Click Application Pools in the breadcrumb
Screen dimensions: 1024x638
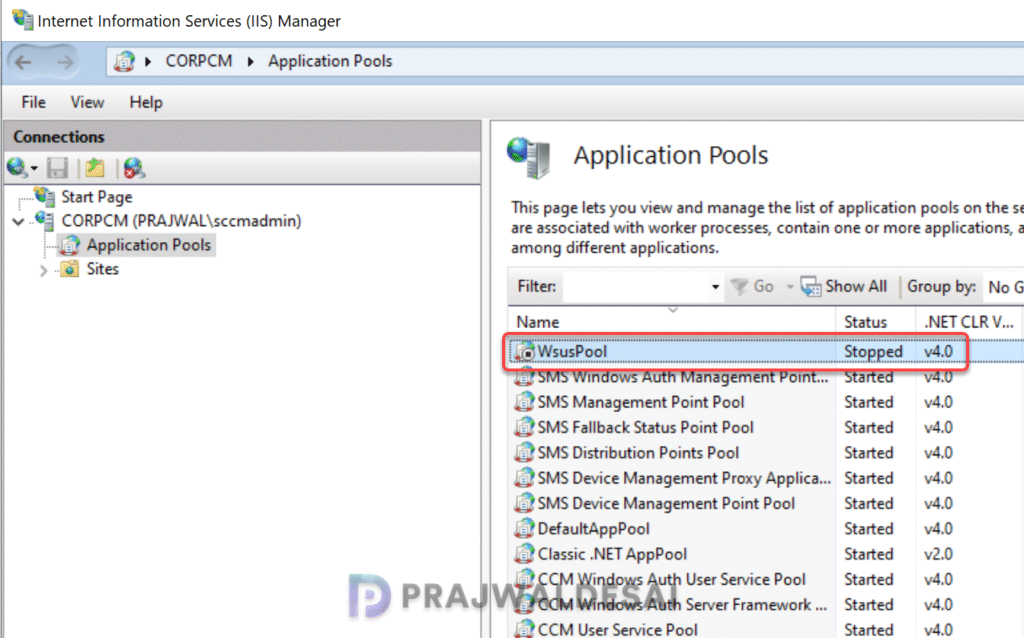click(x=330, y=61)
